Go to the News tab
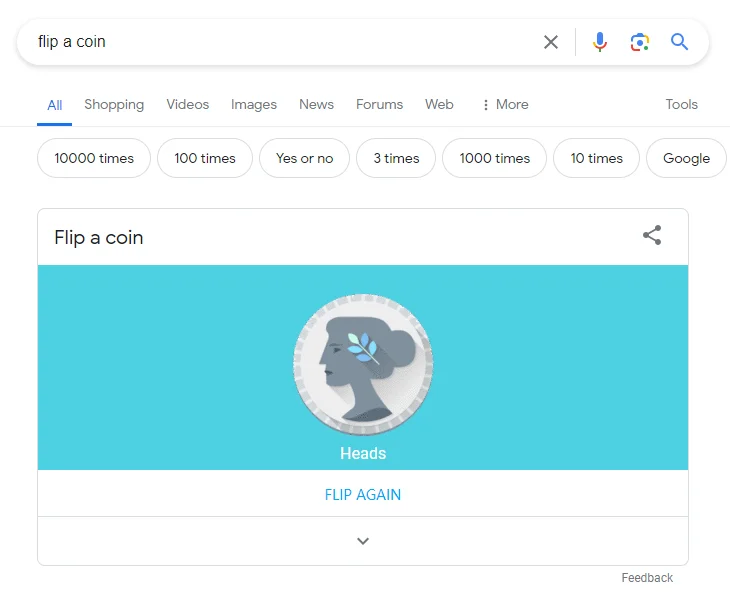 tap(316, 104)
